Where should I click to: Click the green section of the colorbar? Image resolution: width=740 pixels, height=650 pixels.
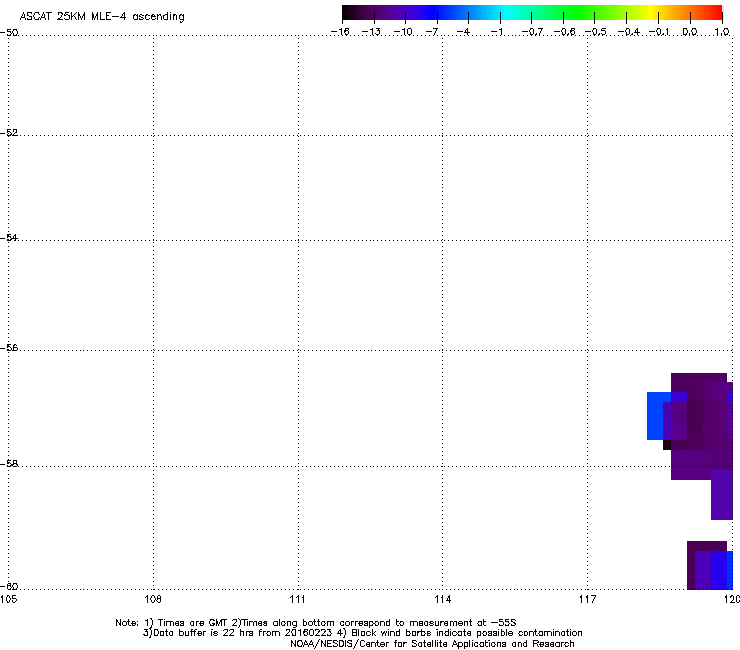click(x=580, y=13)
